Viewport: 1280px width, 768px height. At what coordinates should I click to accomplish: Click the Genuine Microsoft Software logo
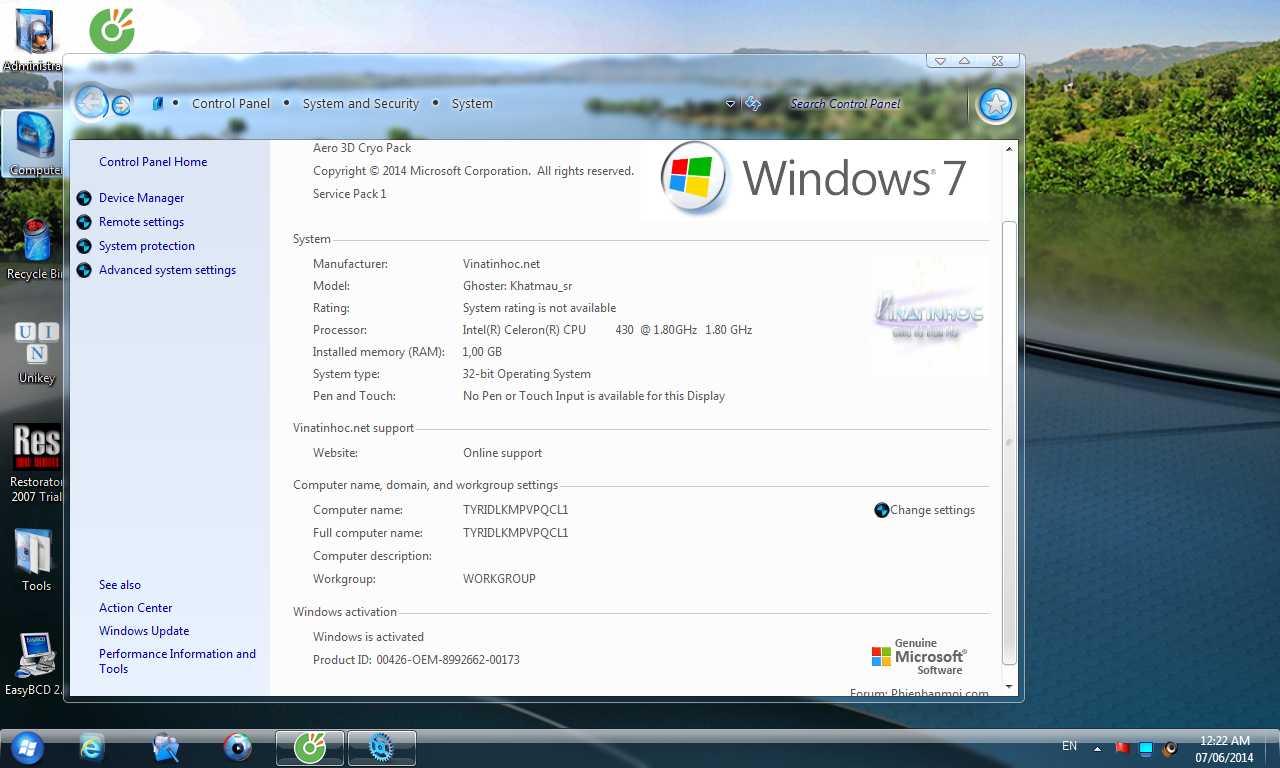(x=918, y=657)
